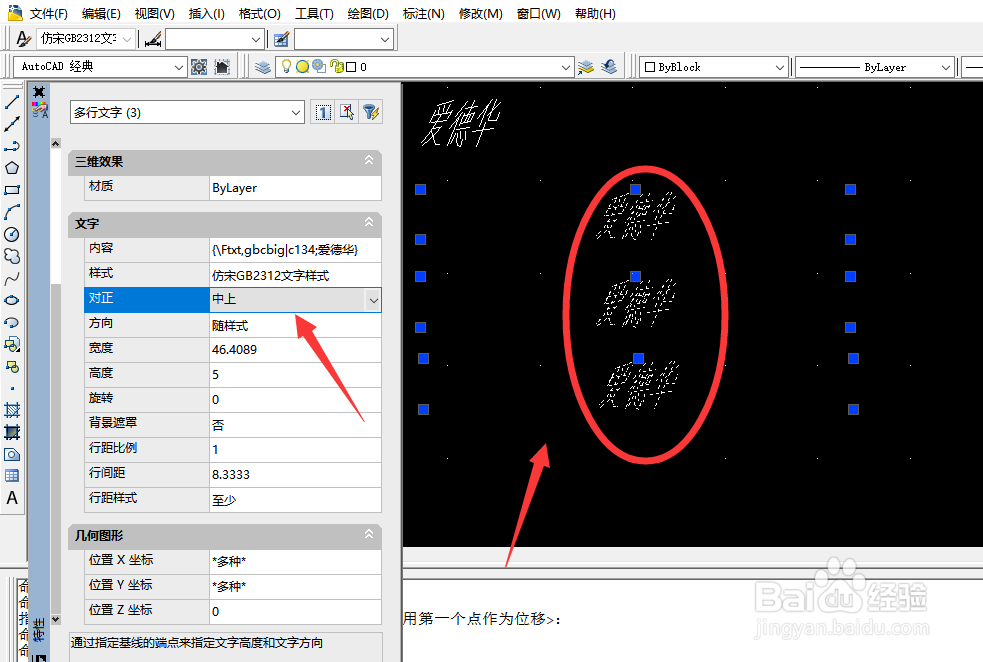The height and width of the screenshot is (662, 983).
Task: Select the Polygon tool
Action: point(12,167)
